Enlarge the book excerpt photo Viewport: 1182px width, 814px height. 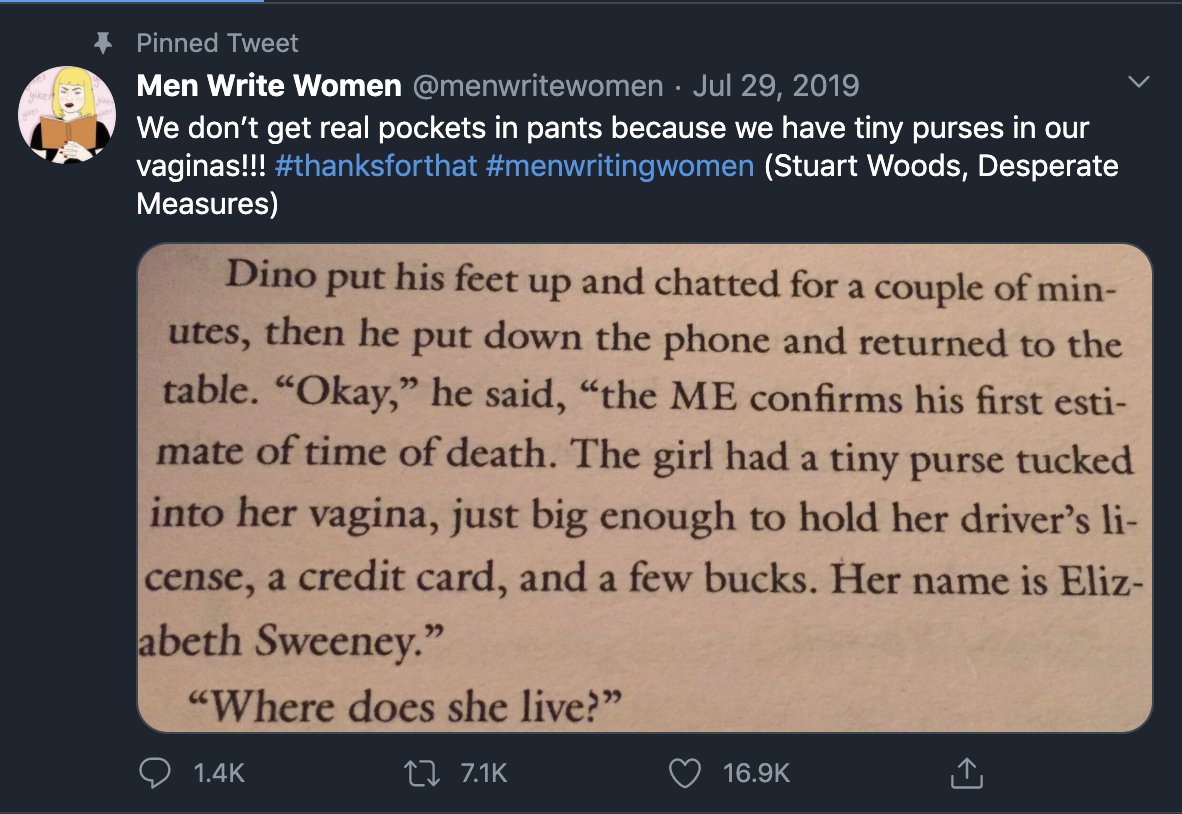point(645,488)
